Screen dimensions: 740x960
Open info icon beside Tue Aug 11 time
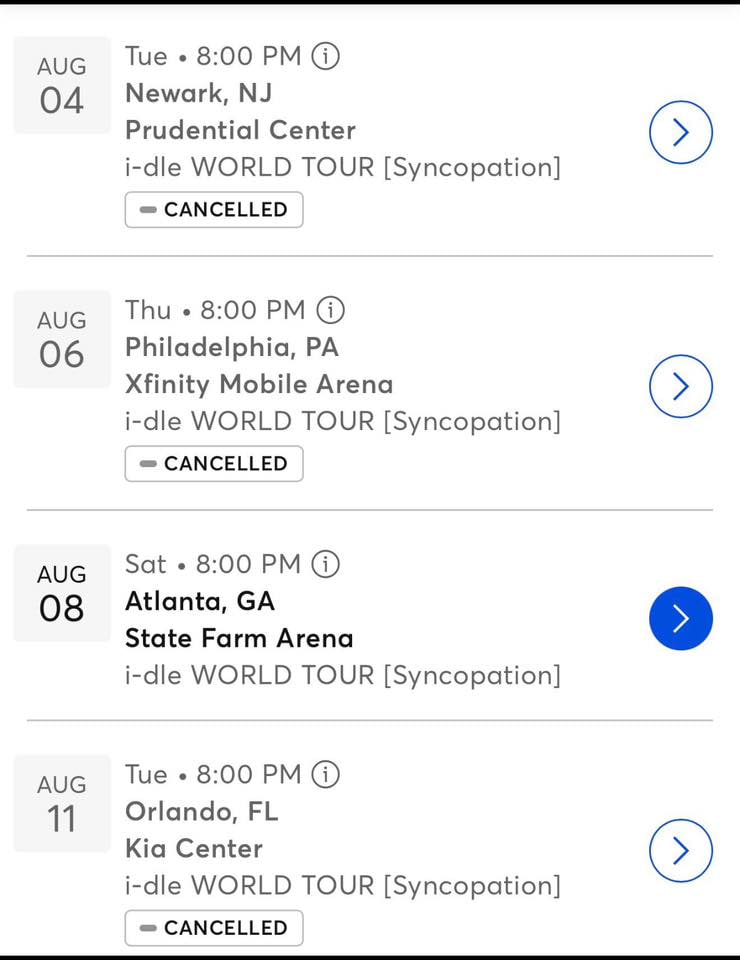pos(326,774)
